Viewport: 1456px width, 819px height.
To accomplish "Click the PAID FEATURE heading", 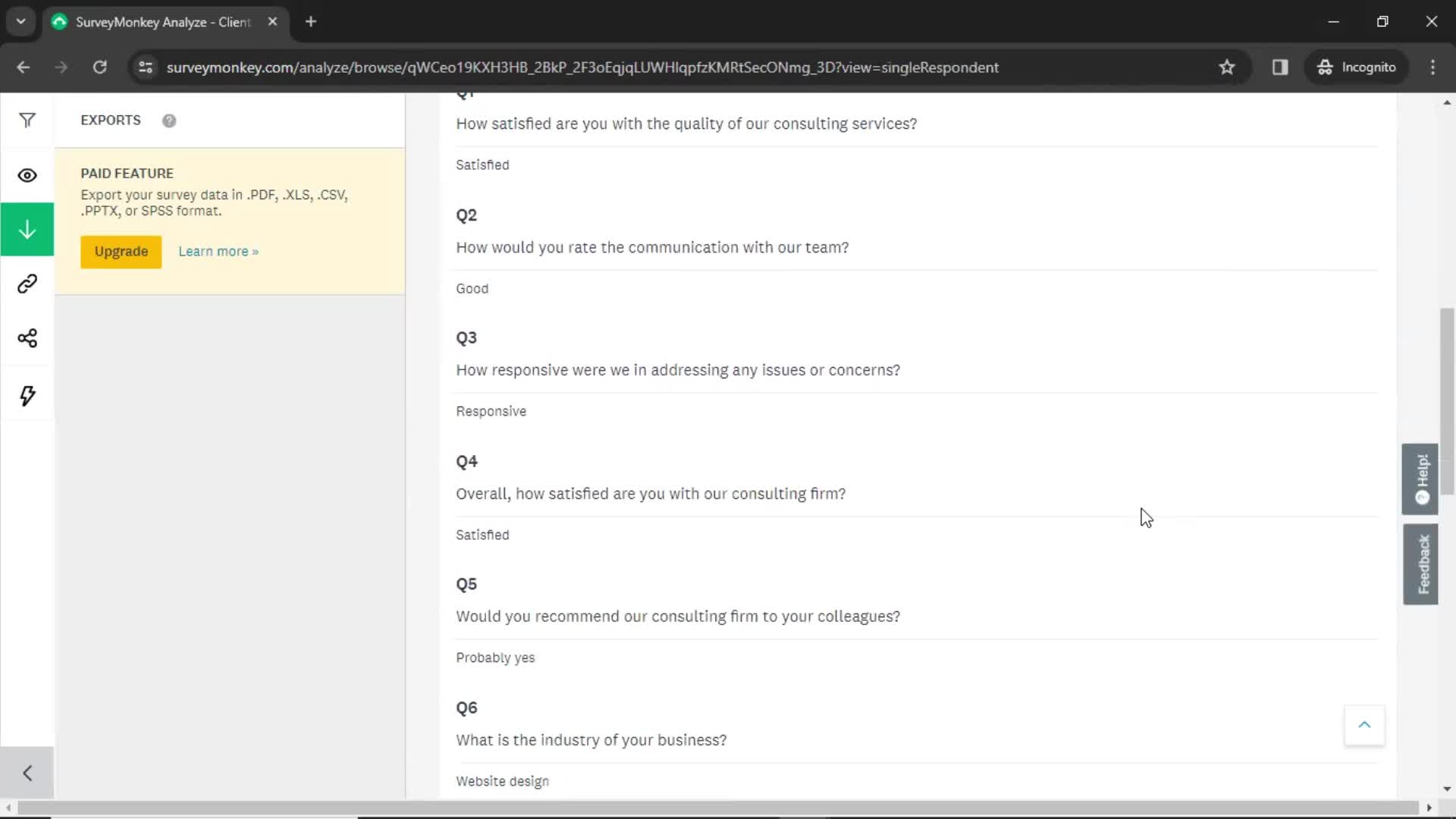I will click(127, 174).
